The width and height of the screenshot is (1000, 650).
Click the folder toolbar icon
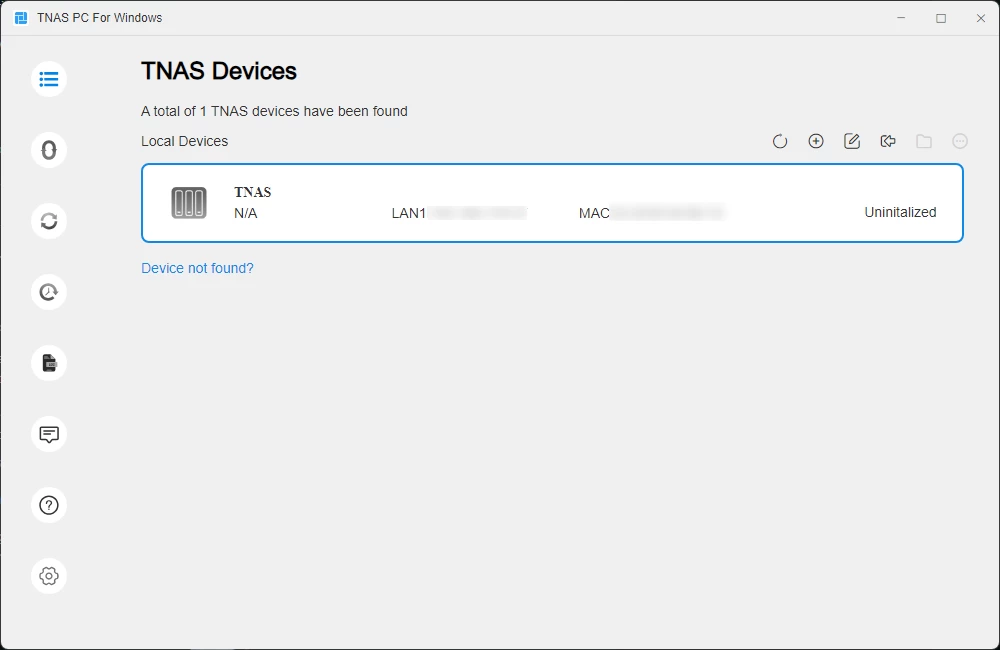pos(924,142)
